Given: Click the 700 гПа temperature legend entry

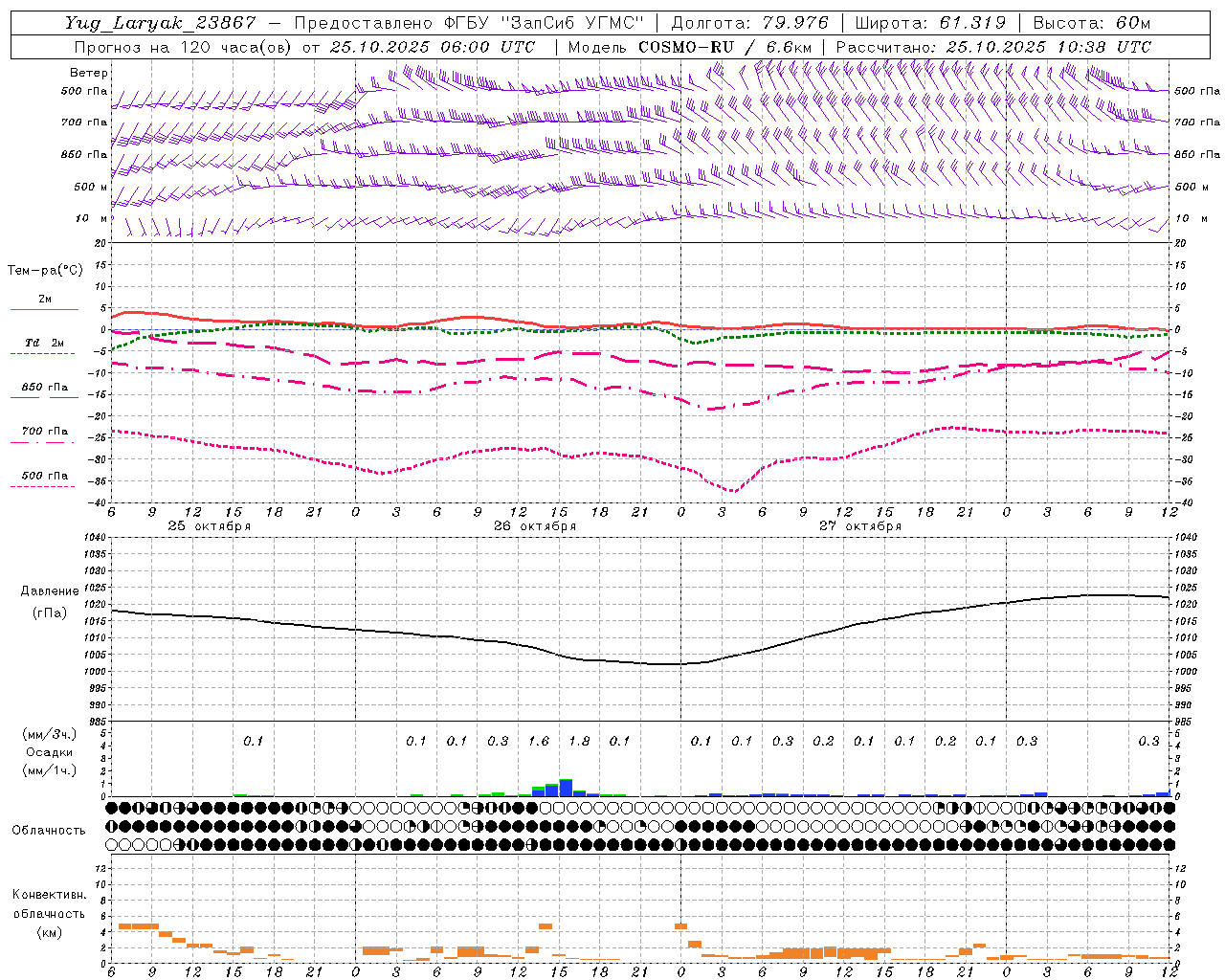Looking at the screenshot, I should 45,431.
